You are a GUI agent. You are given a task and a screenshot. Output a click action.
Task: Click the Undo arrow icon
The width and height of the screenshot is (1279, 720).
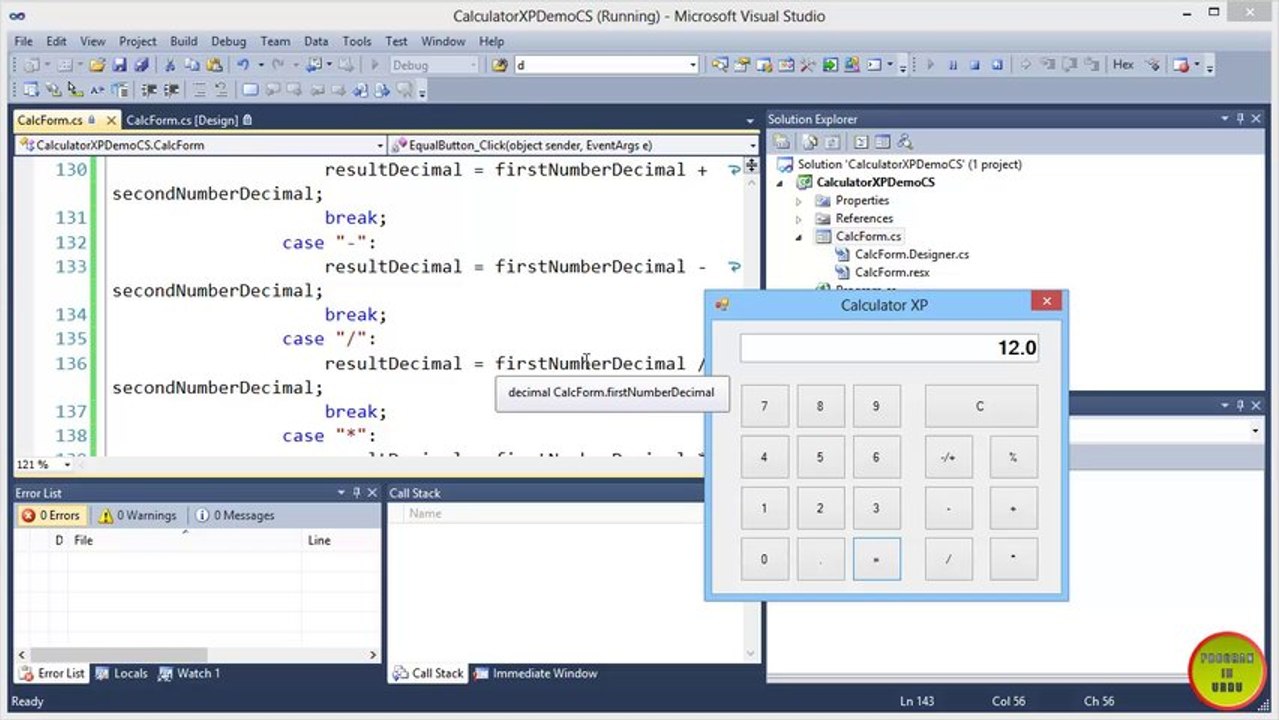tap(243, 65)
